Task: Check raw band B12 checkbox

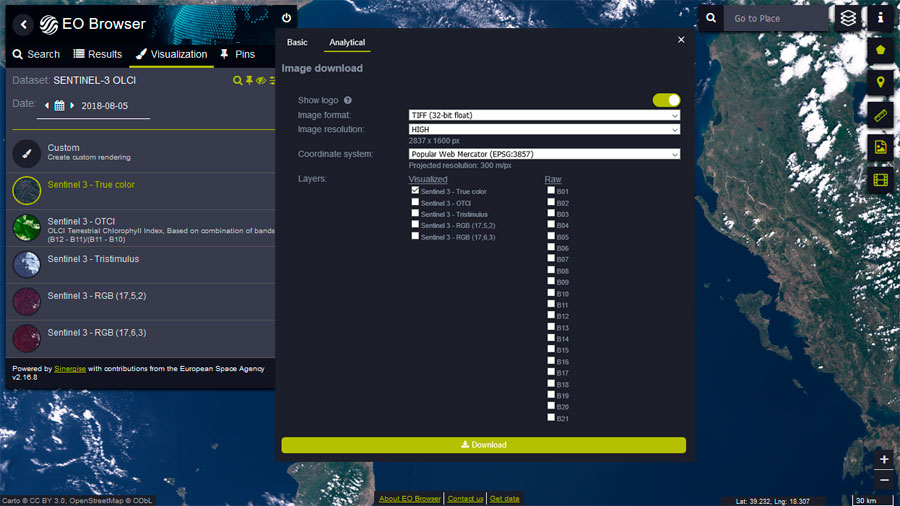Action: point(550,315)
